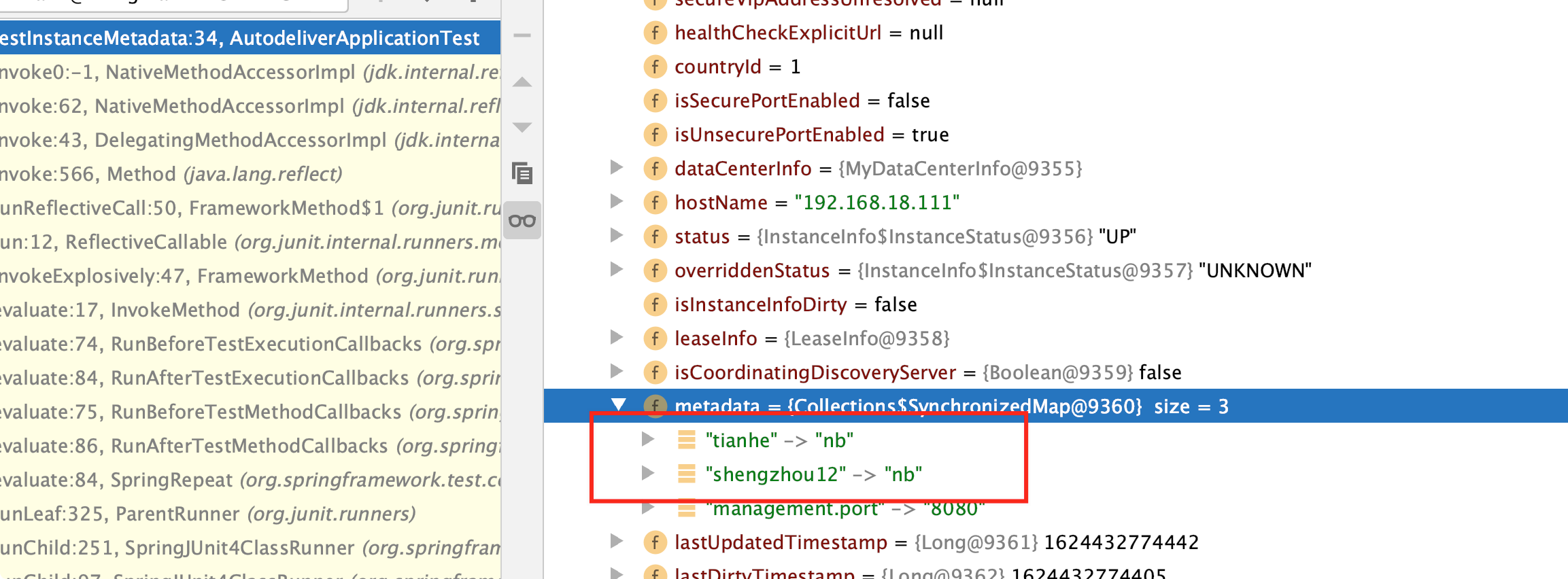Screen dimensions: 1568x579
Task: Click field icon beside dataCenterInfo
Action: [655, 169]
